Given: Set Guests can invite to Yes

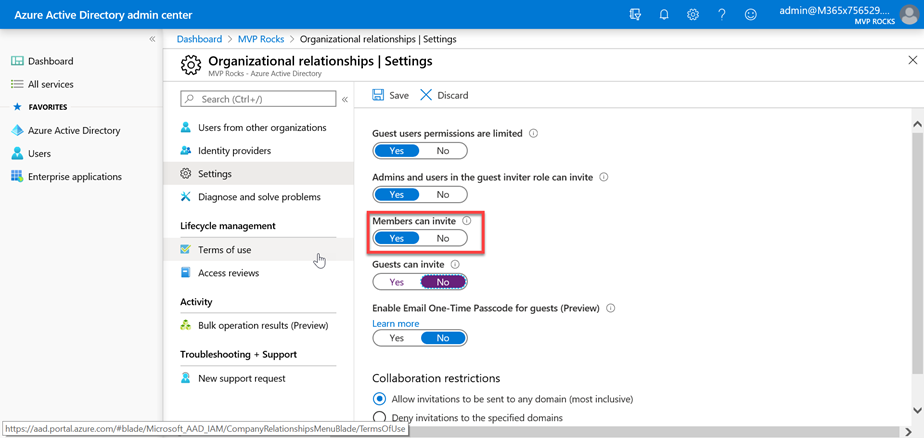Looking at the screenshot, I should [x=397, y=282].
